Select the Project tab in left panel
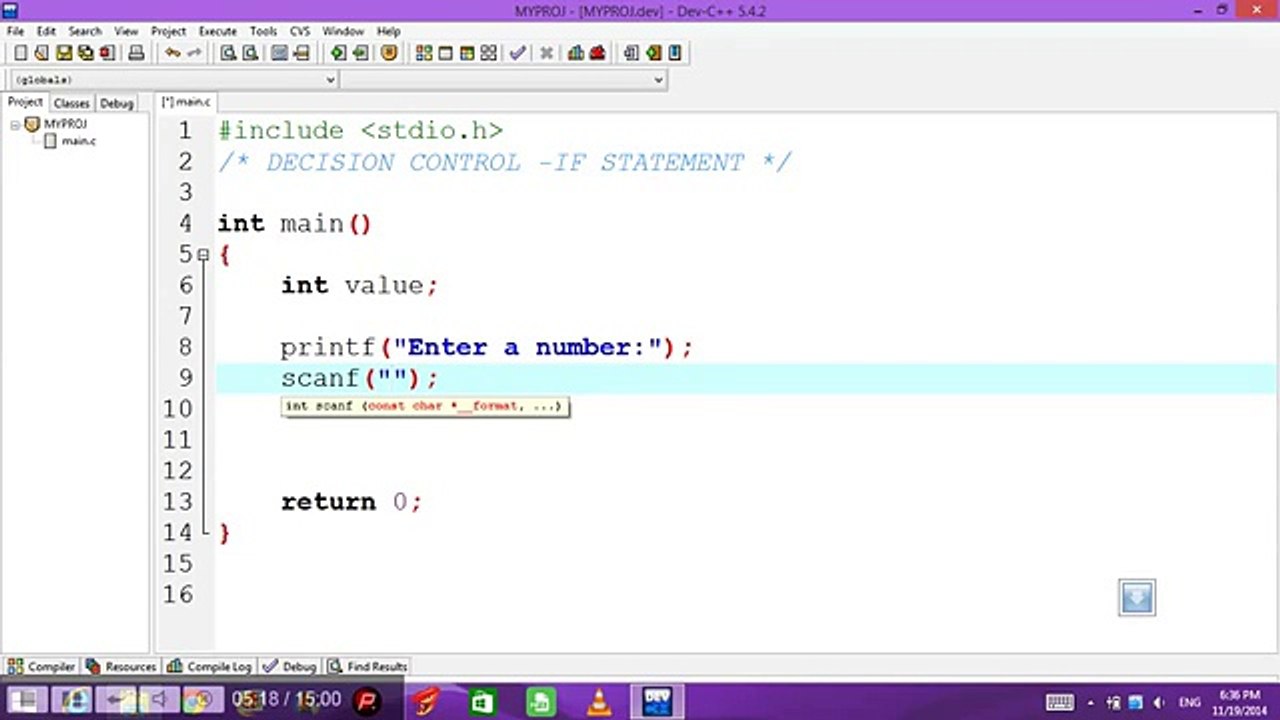 [25, 102]
